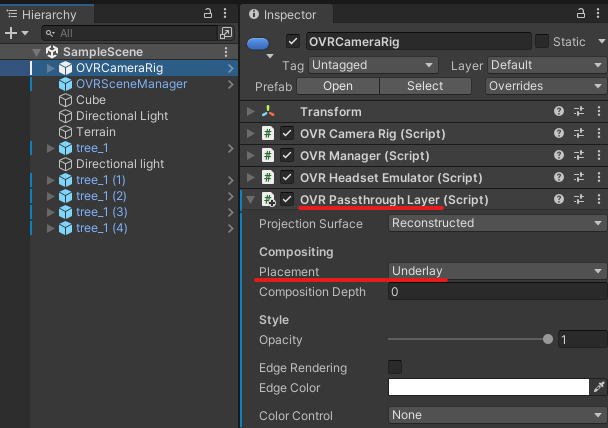Open tree_1 (4) prefab contents arrow
The width and height of the screenshot is (608, 428).
(231, 228)
